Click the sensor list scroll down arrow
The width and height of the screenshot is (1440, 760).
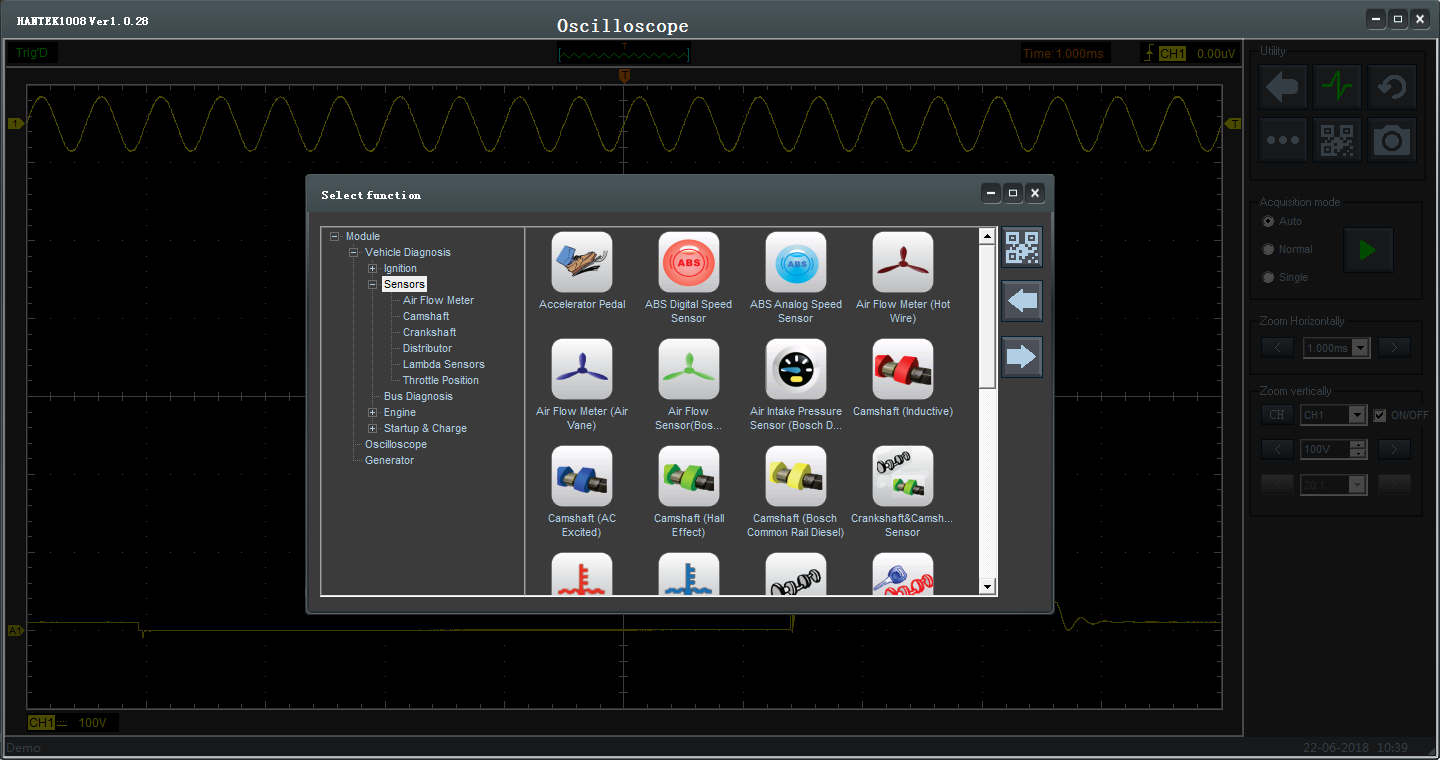987,587
